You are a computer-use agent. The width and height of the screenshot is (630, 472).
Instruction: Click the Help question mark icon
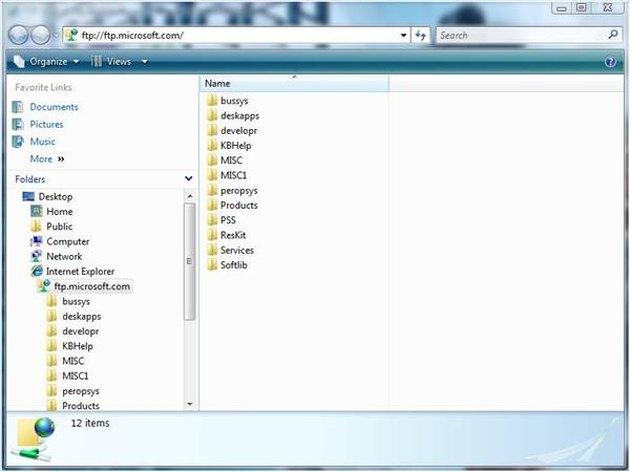click(x=610, y=62)
